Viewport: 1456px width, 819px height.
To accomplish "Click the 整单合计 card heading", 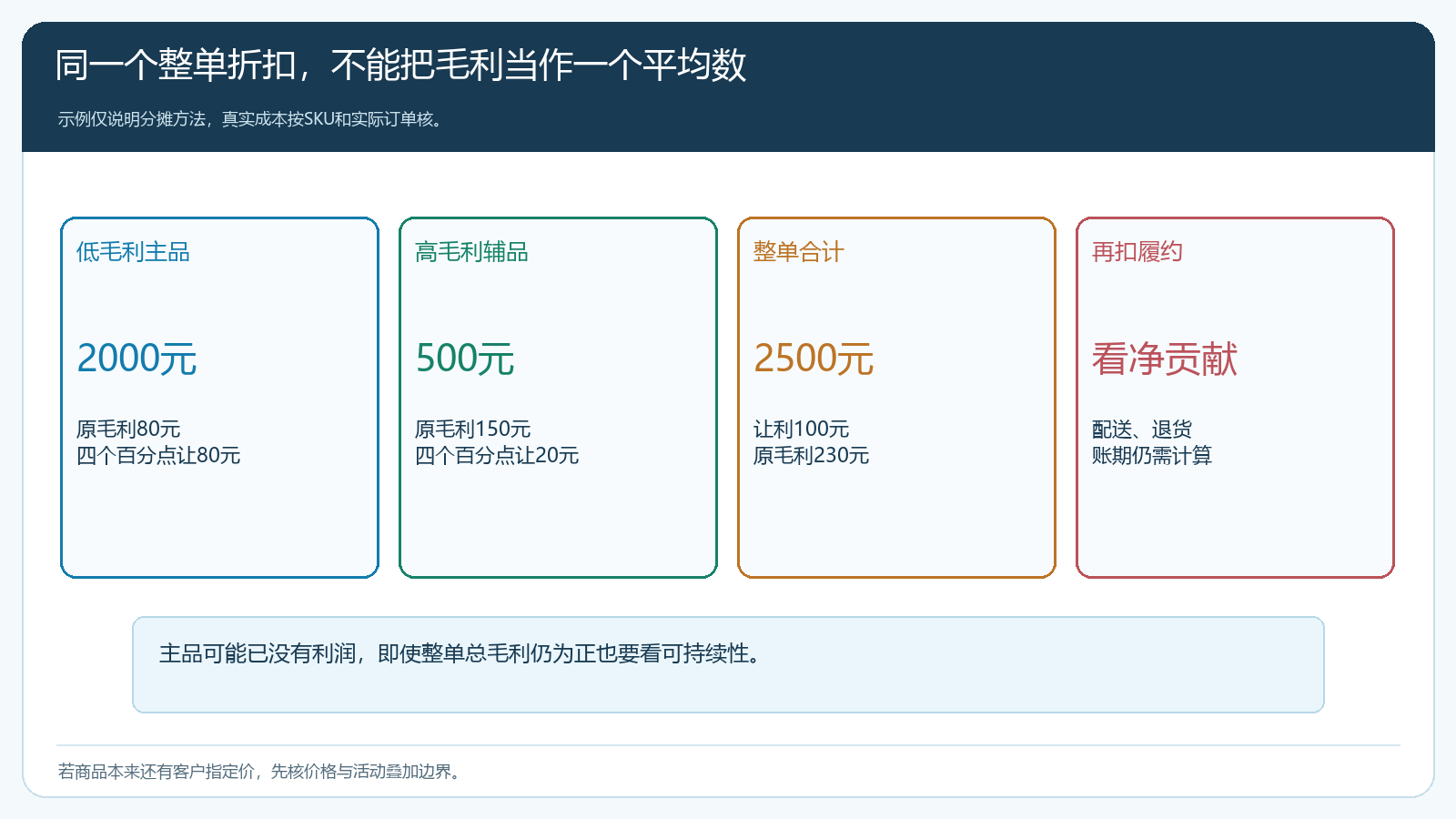I will (798, 252).
